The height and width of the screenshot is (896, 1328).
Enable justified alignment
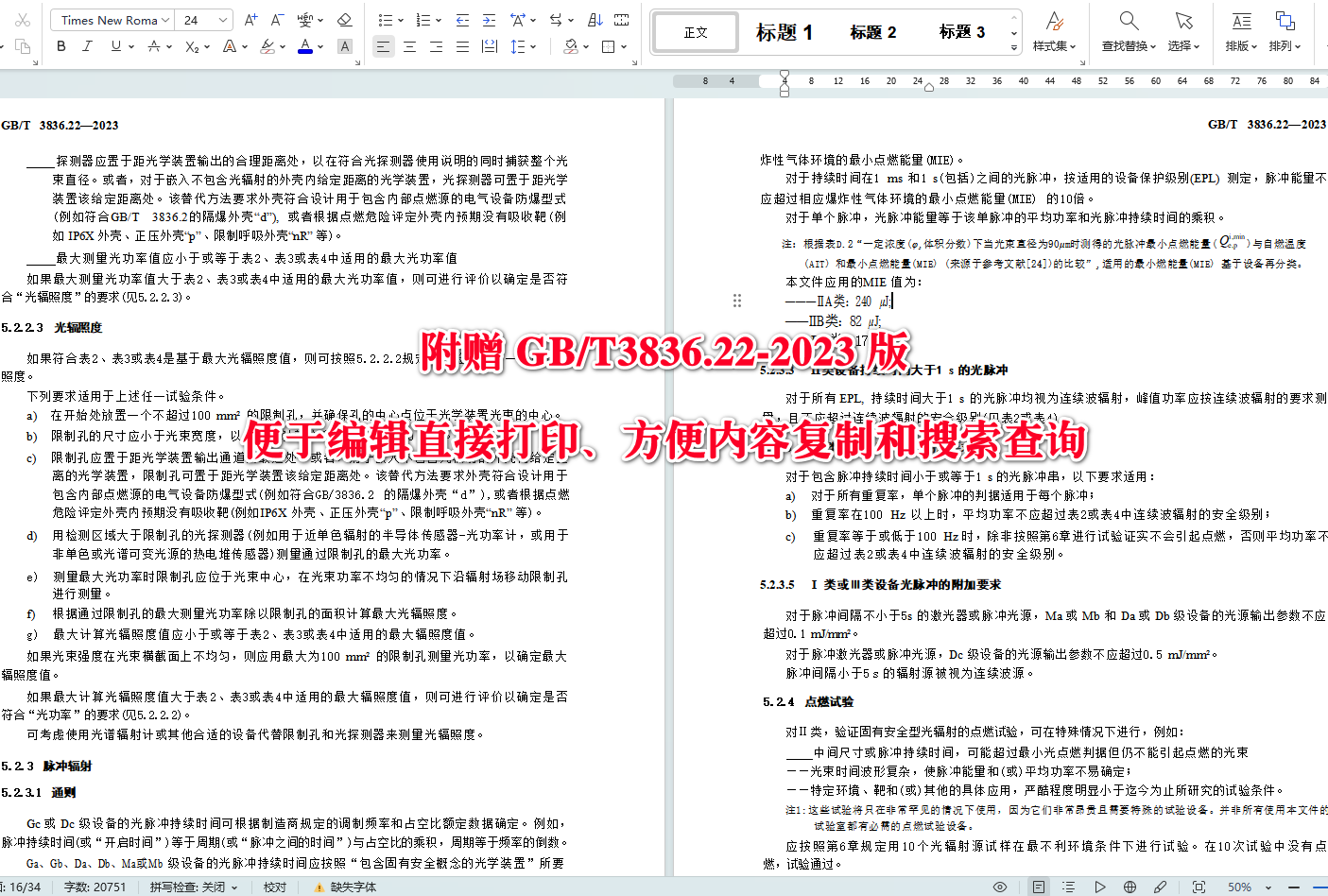tap(460, 45)
